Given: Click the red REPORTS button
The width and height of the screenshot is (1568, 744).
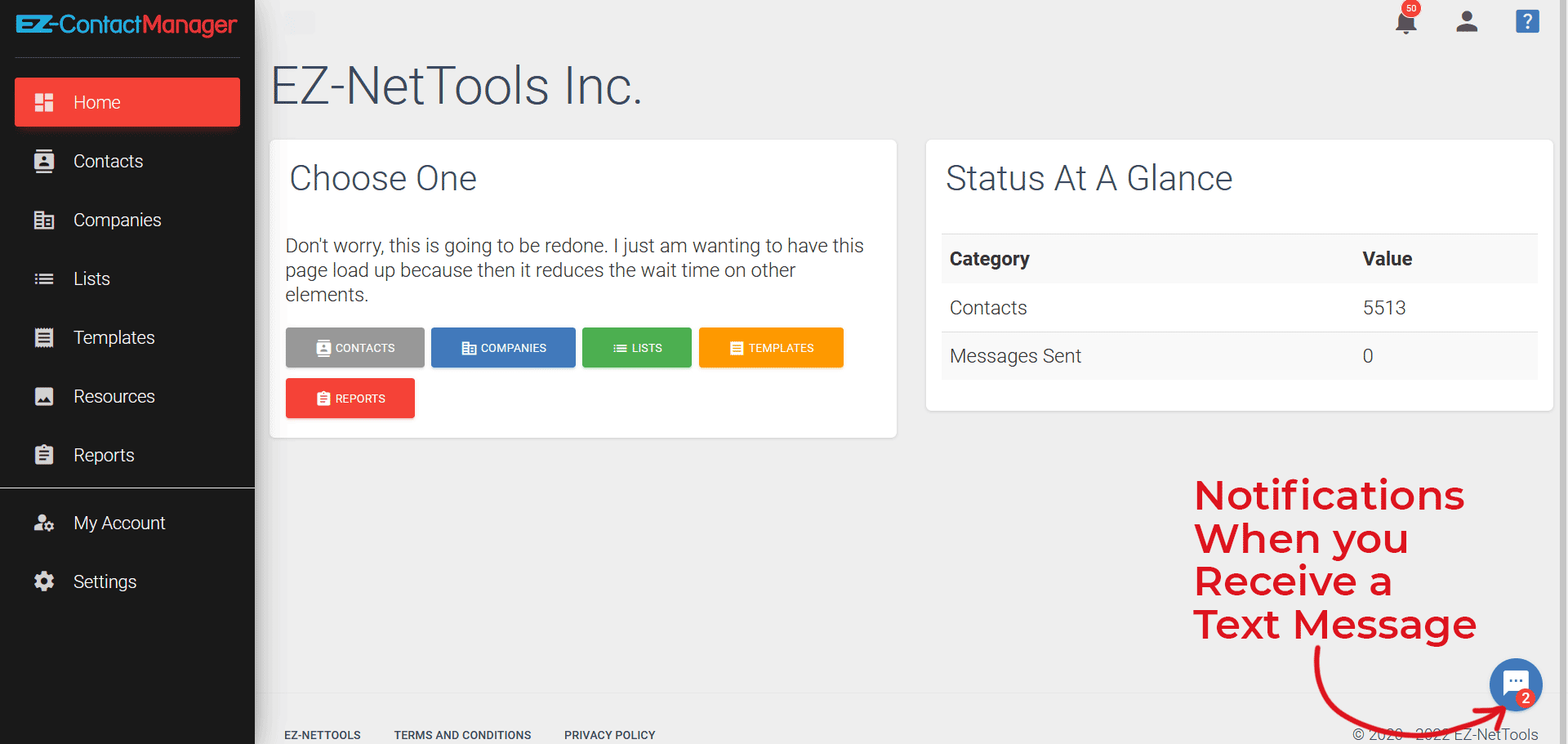Looking at the screenshot, I should point(350,399).
